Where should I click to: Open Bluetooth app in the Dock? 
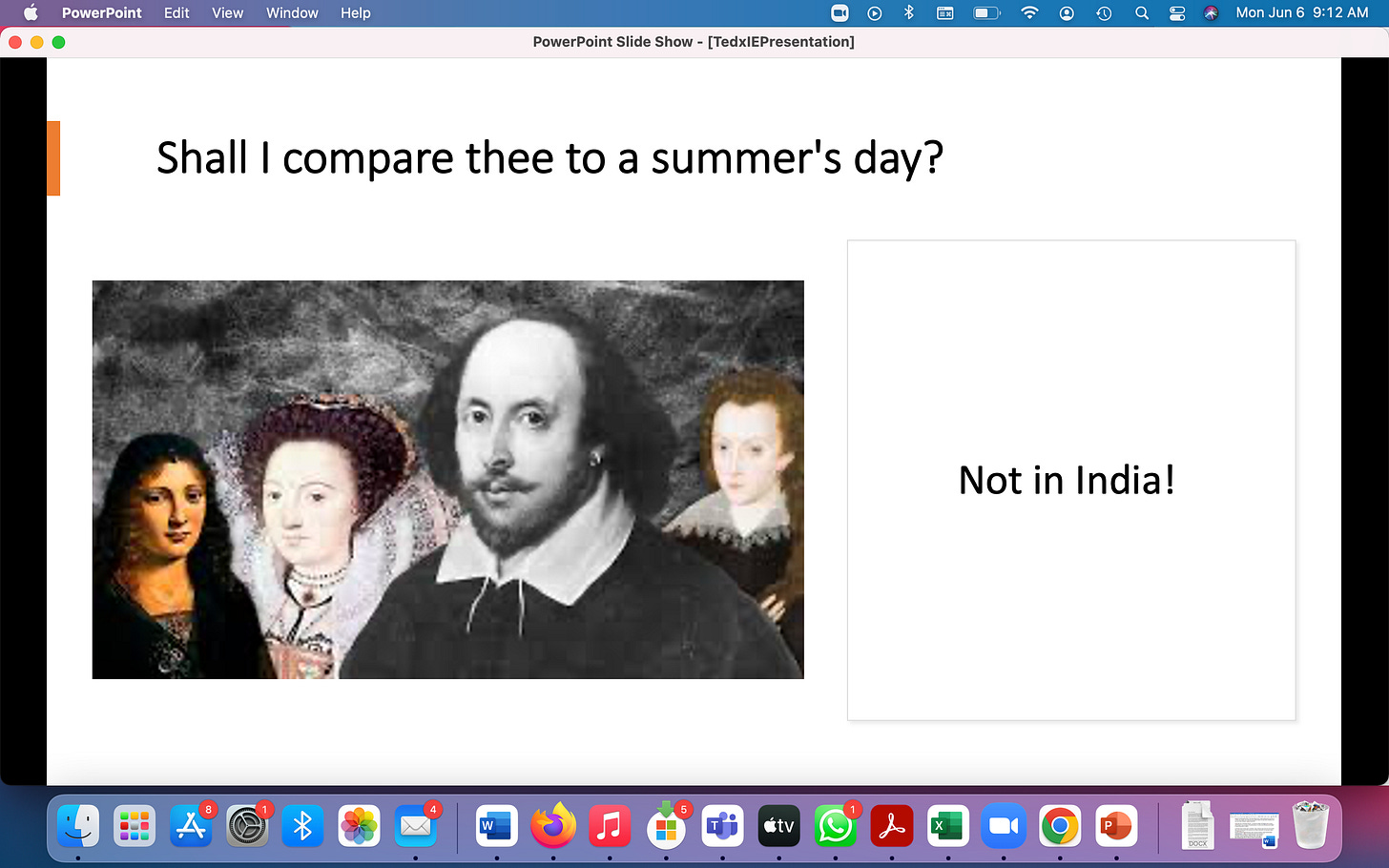coord(302,825)
